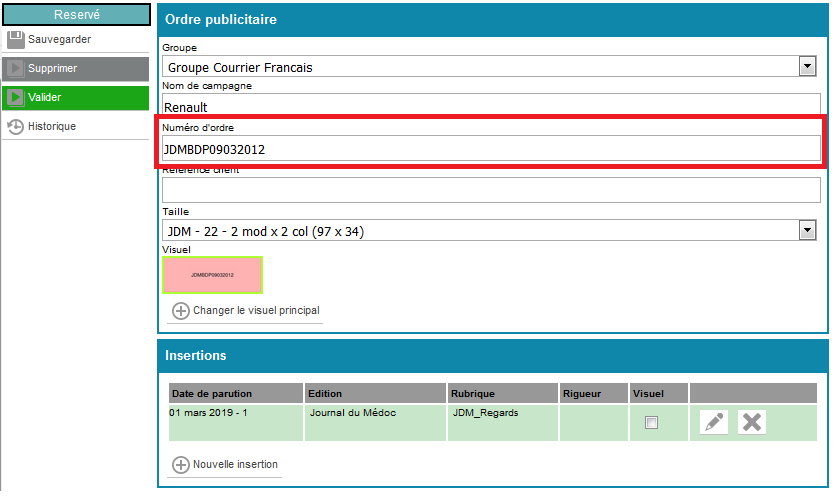The height and width of the screenshot is (501, 839).
Task: Click the floppy disk Sauvegarder icon
Action: [x=16, y=39]
